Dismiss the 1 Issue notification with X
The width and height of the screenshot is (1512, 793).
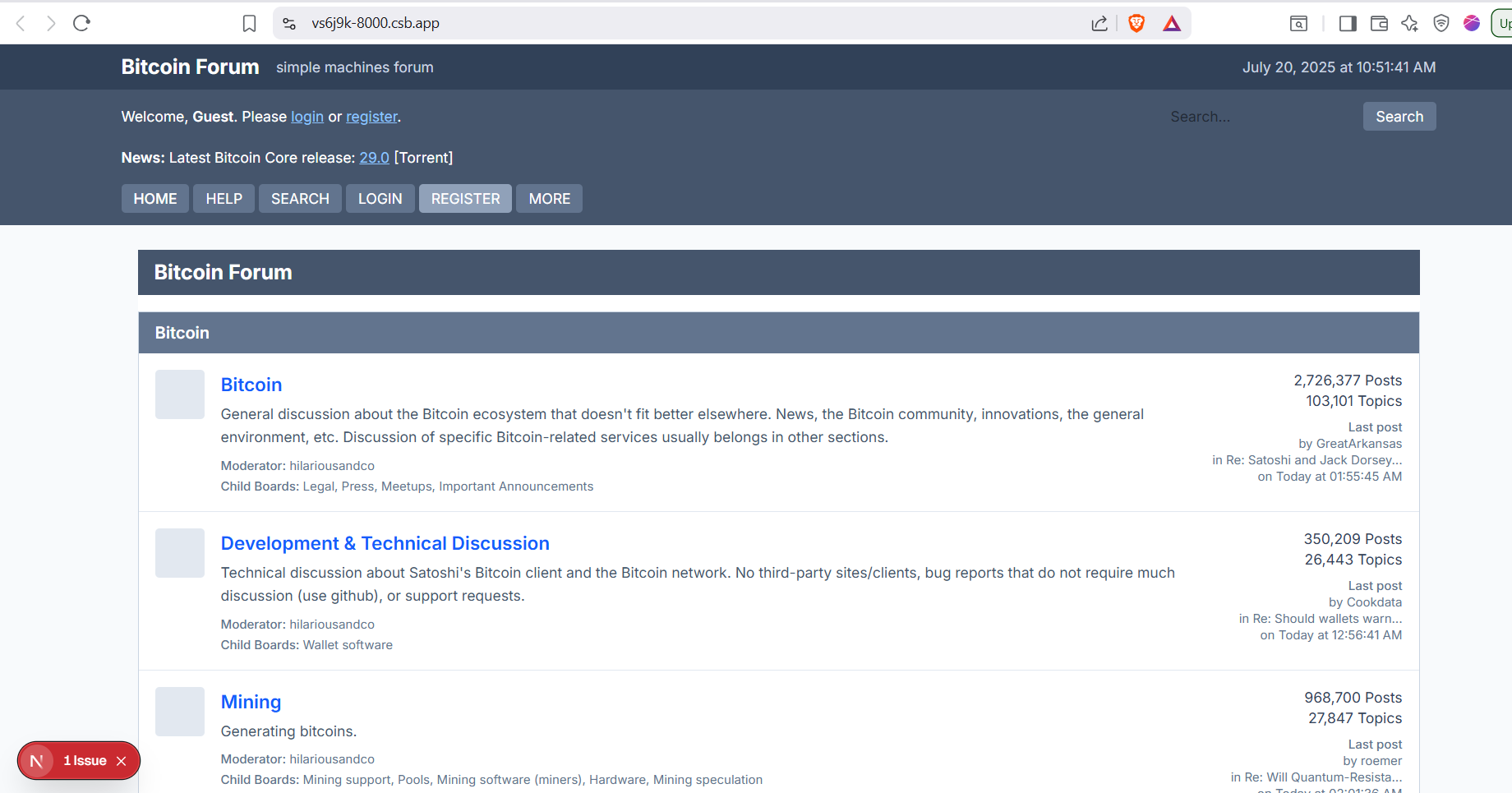click(121, 761)
